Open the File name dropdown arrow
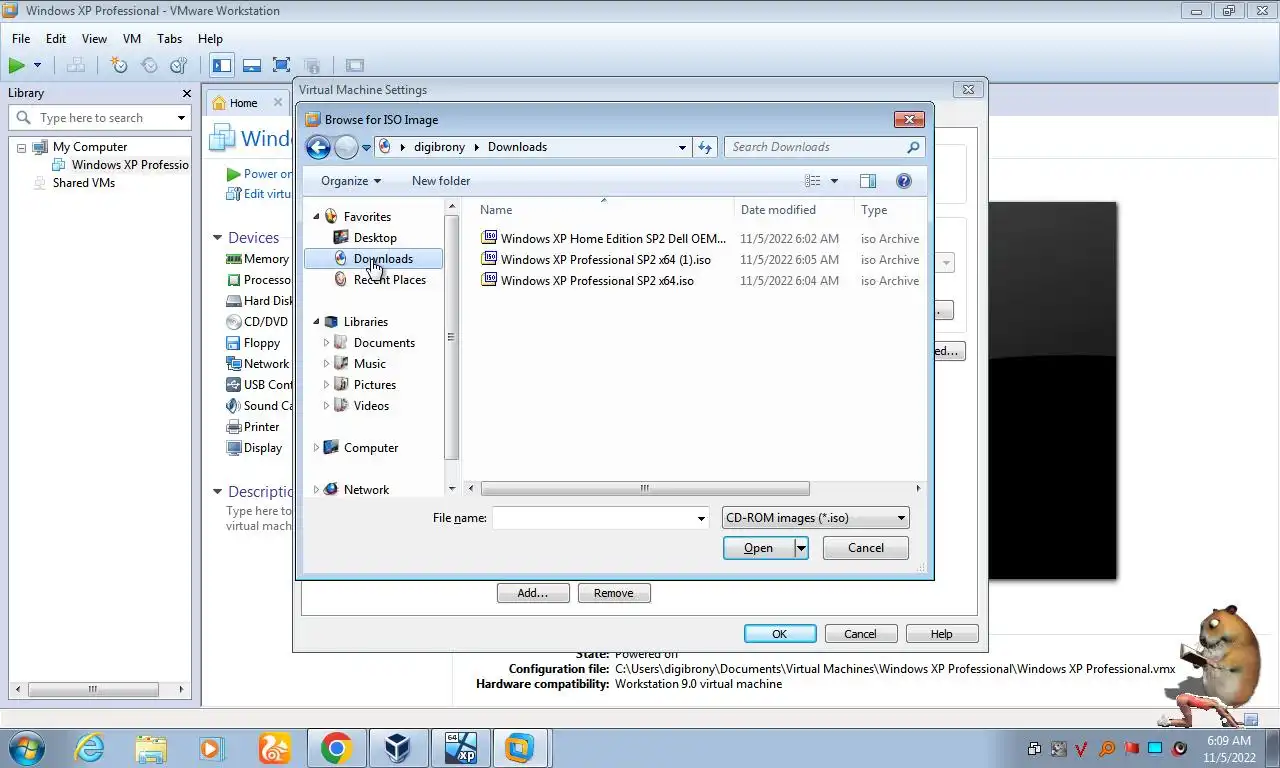Screen dimensions: 1280x768 click(x=701, y=518)
